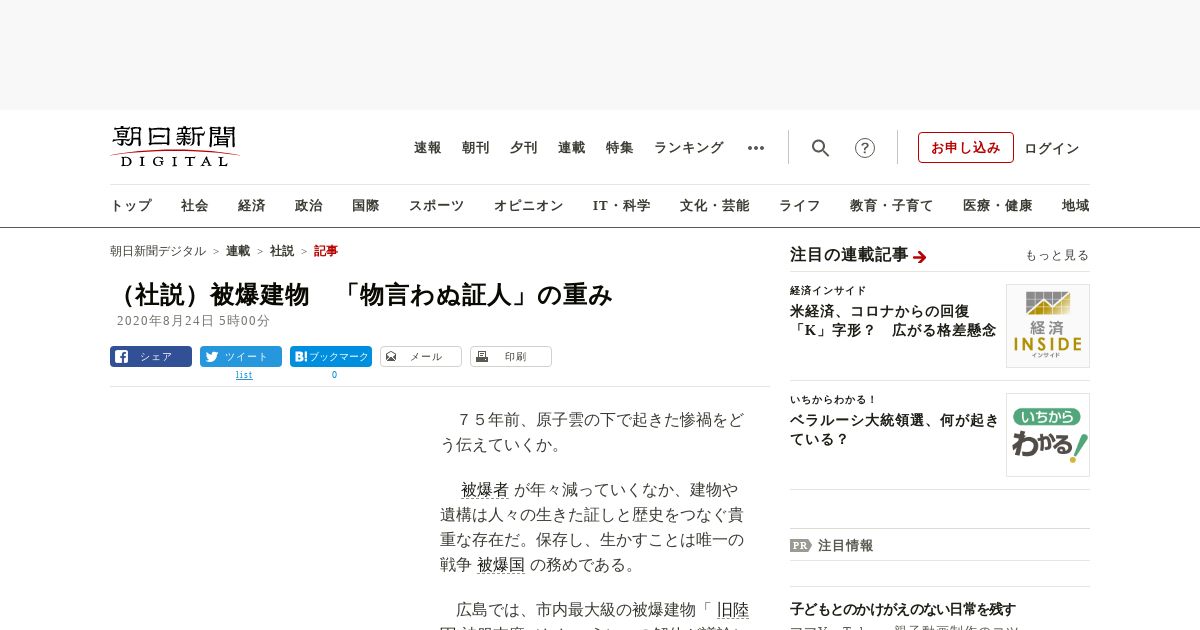The image size is (1200, 630).
Task: Go to the 地域 section
Action: coord(1076,206)
